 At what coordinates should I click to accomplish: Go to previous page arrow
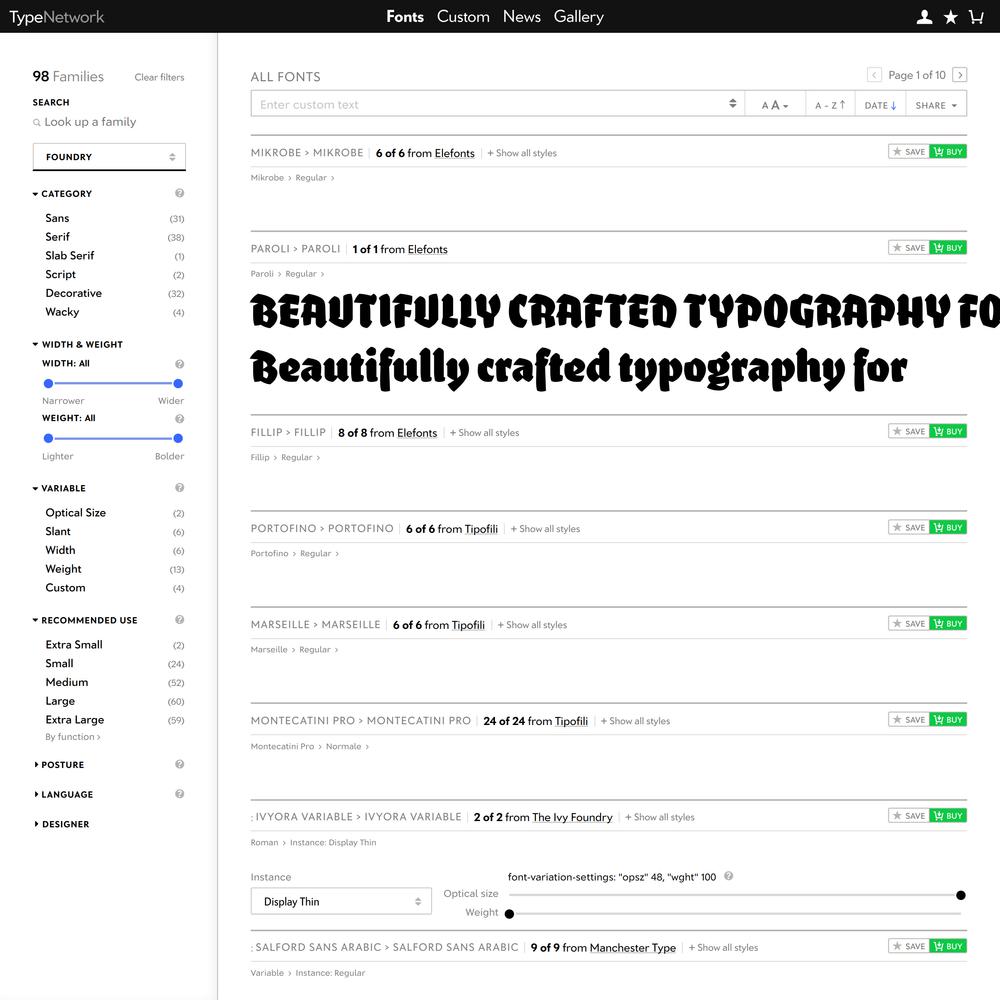click(x=874, y=75)
